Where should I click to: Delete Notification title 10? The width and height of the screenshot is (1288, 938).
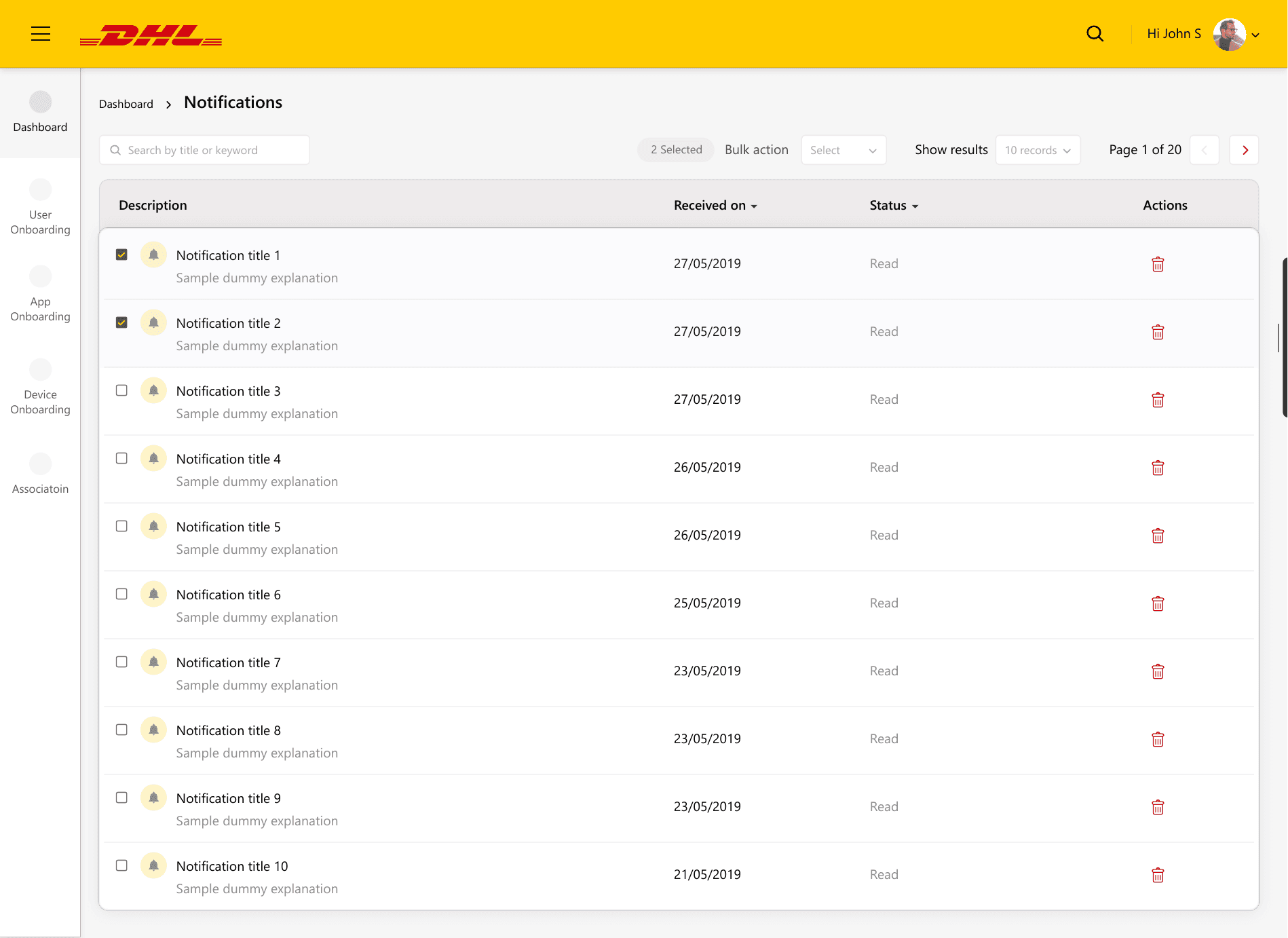click(1158, 875)
